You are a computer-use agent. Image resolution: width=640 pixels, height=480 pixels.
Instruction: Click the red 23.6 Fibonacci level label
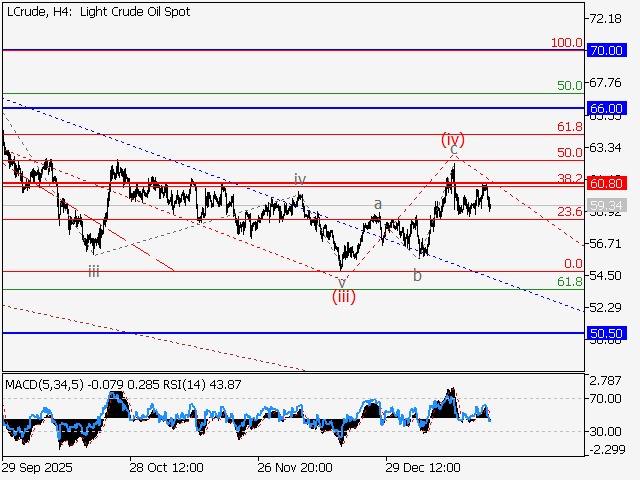point(570,212)
